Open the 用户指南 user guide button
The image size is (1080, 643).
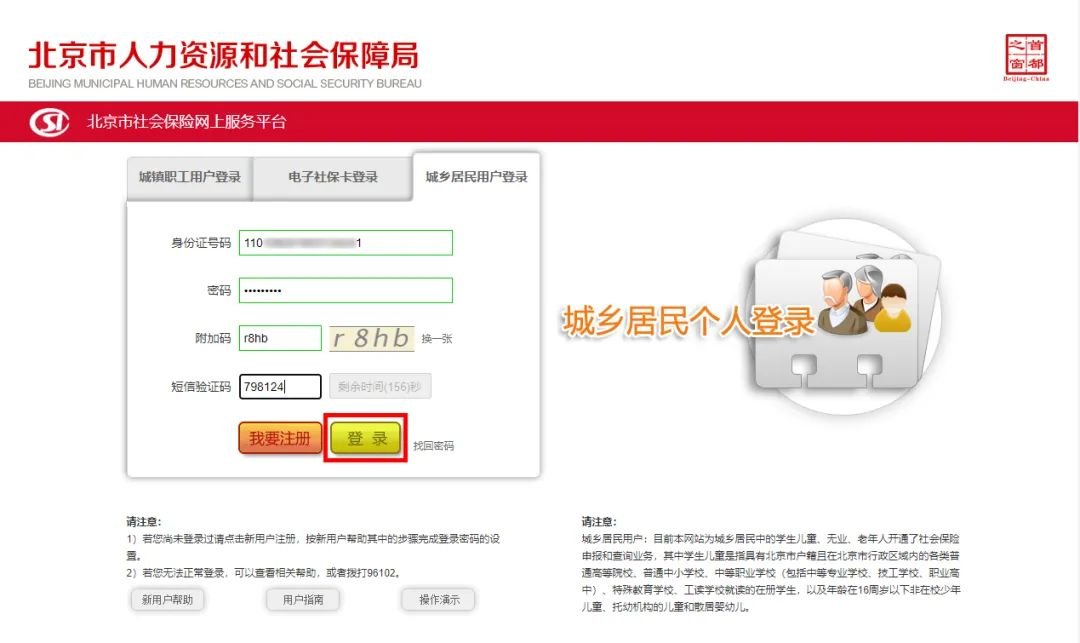(x=303, y=600)
